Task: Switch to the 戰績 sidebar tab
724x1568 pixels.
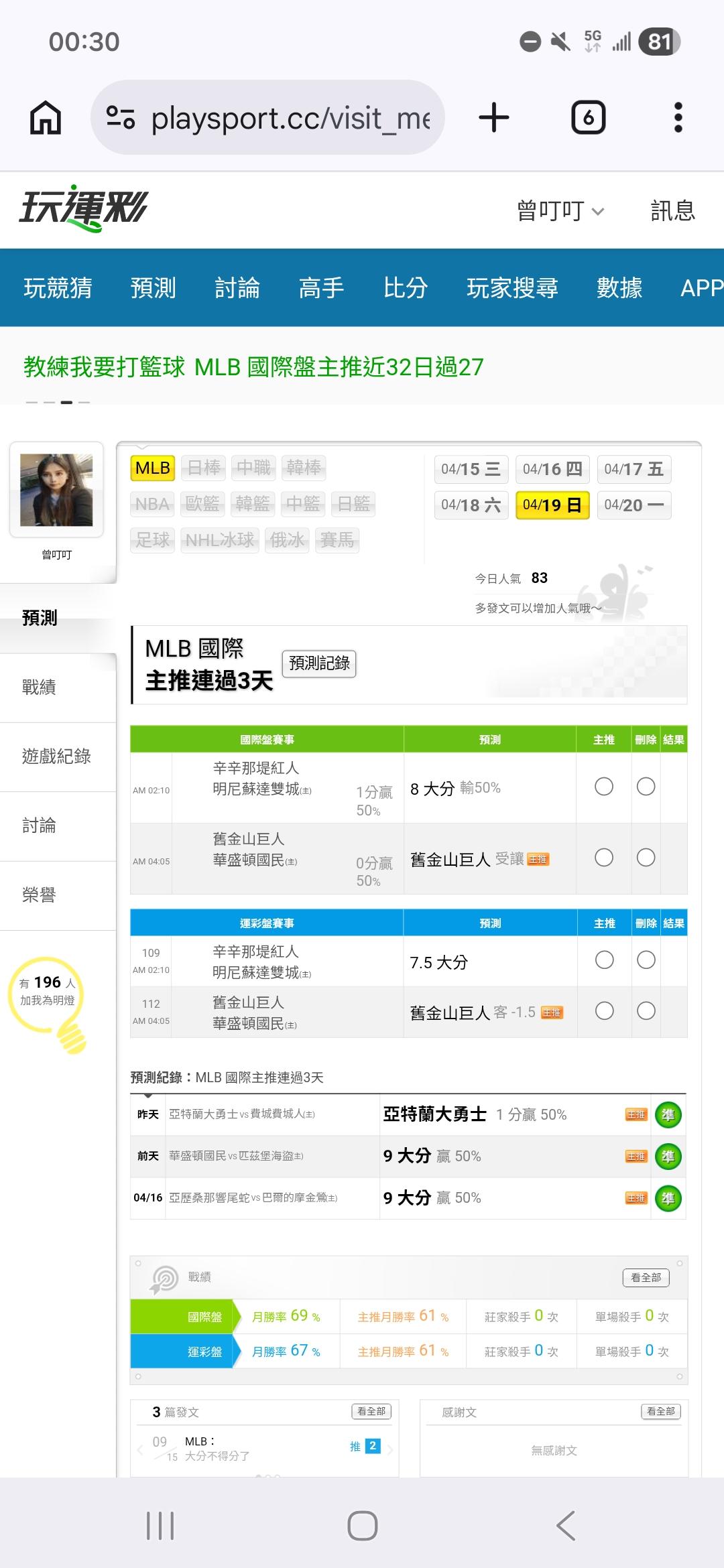Action: [x=39, y=687]
